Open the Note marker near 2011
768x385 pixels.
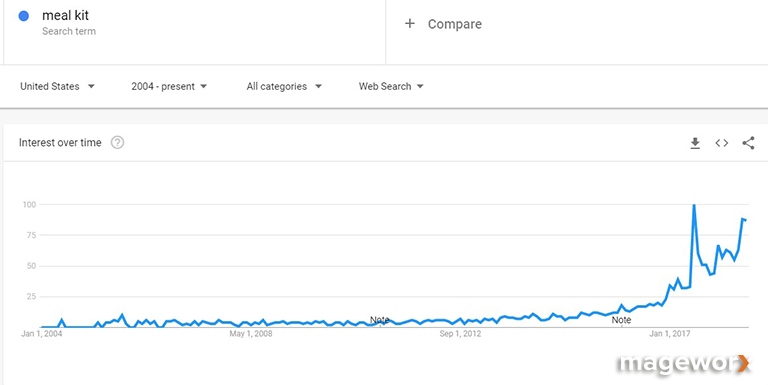click(380, 320)
